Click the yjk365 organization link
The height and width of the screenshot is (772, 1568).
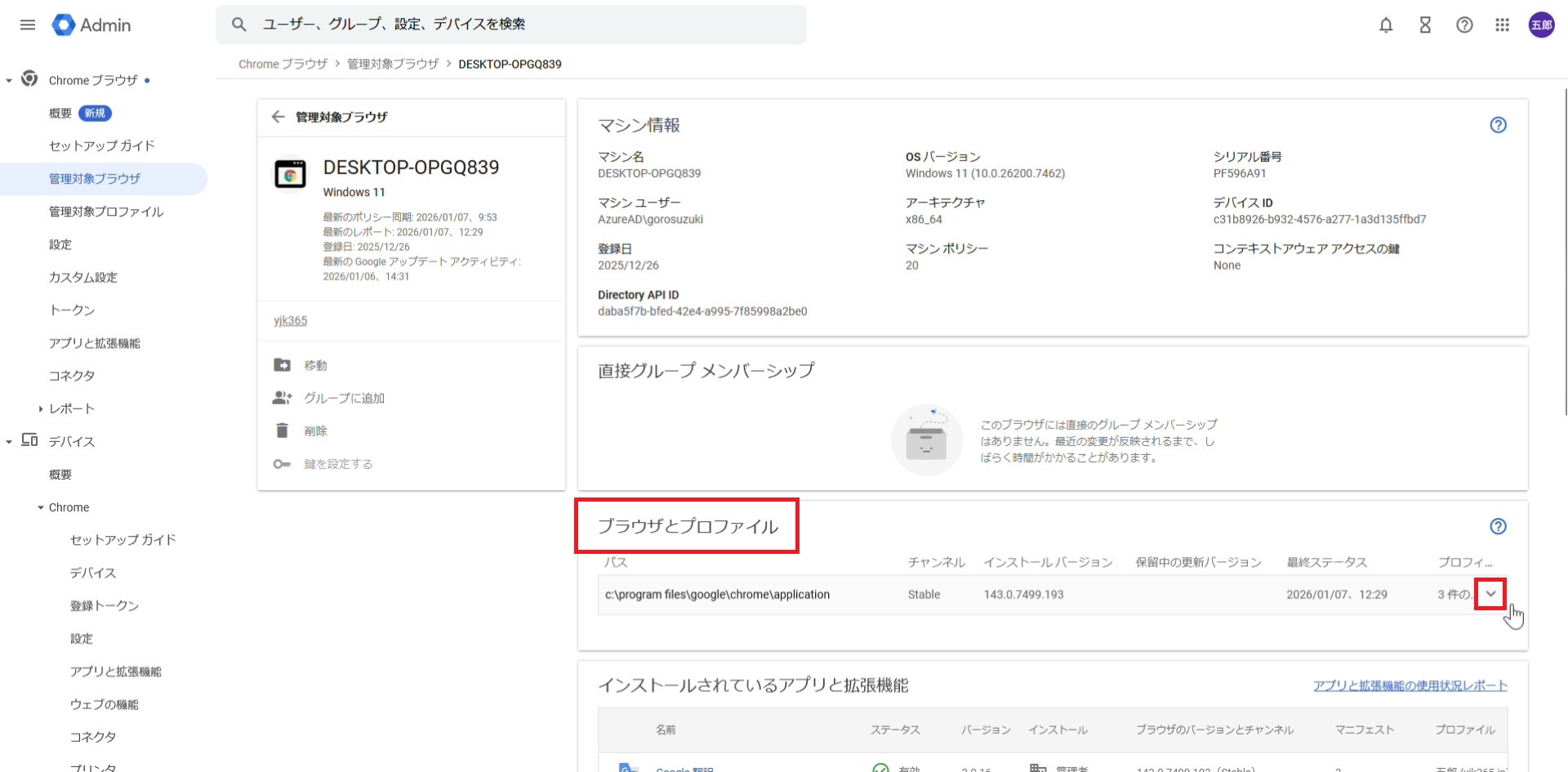pyautogui.click(x=291, y=320)
